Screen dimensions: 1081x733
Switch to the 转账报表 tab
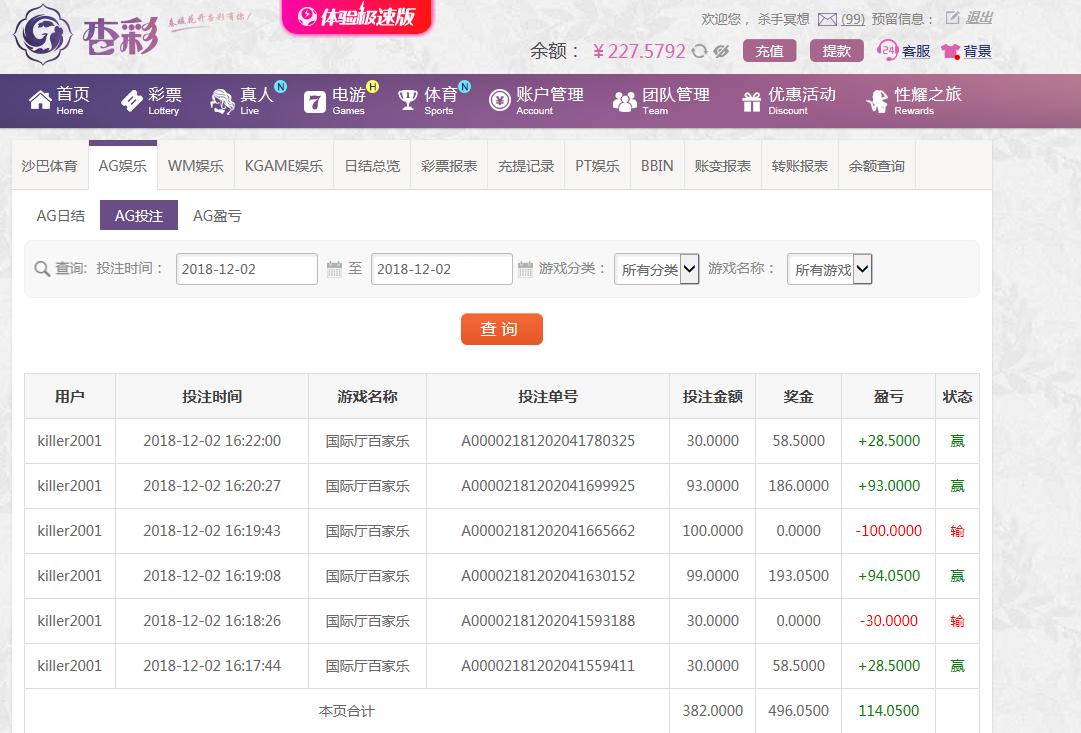(800, 165)
